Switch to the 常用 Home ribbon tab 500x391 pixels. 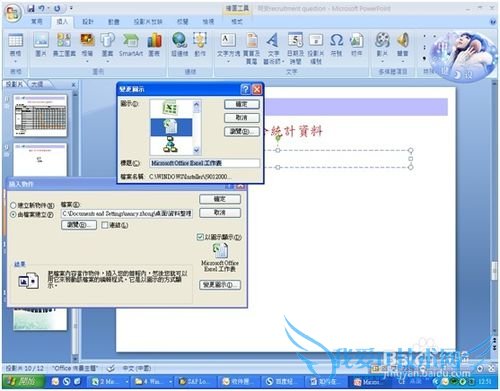coord(37,22)
